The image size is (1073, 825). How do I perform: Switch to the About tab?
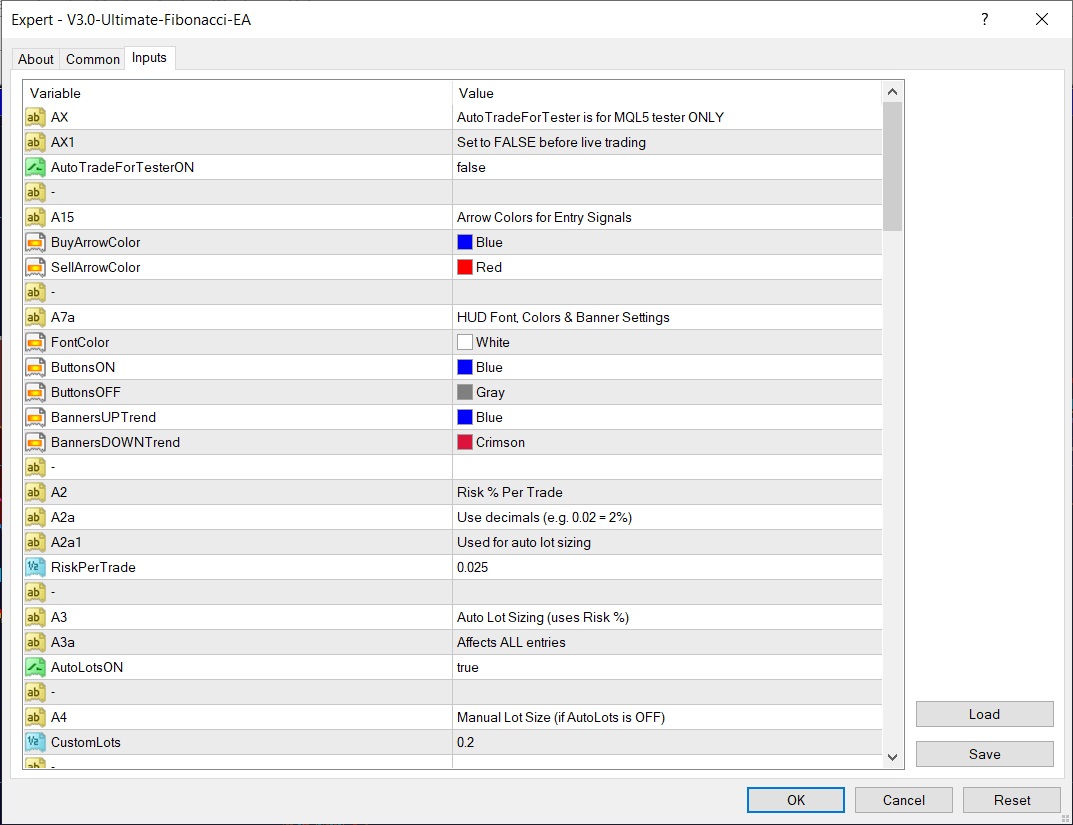[36, 59]
